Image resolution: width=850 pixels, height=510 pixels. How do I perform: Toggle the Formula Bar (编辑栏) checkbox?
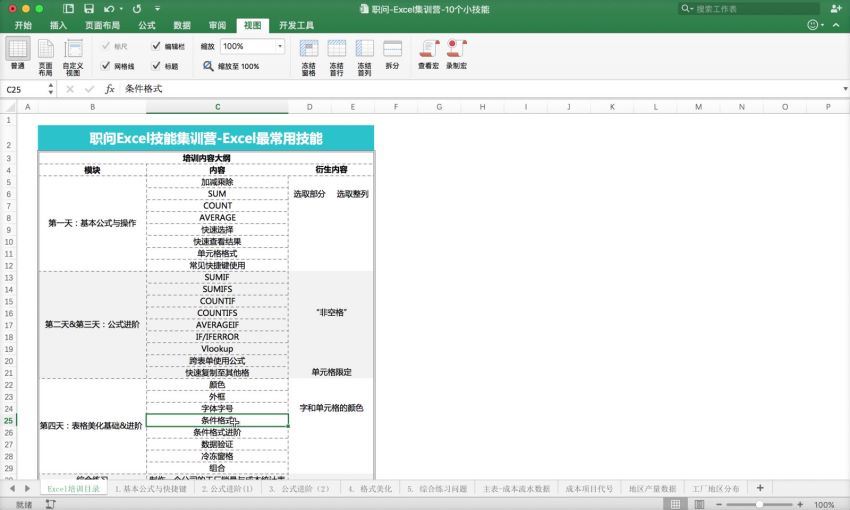[156, 46]
